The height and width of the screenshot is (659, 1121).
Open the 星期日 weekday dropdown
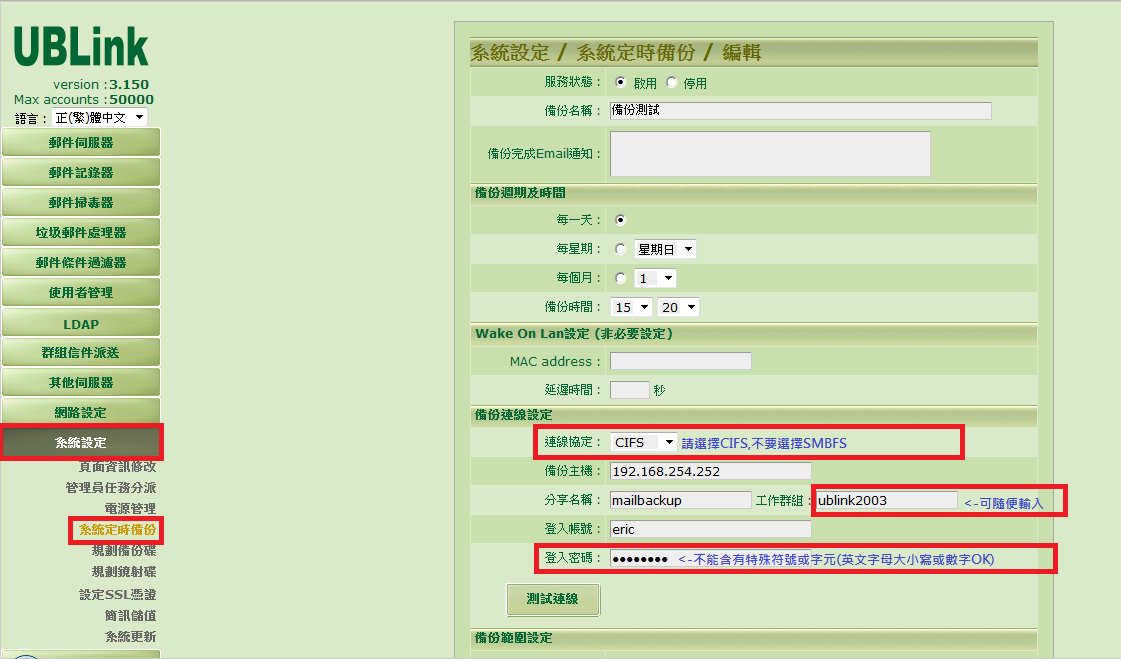[665, 248]
